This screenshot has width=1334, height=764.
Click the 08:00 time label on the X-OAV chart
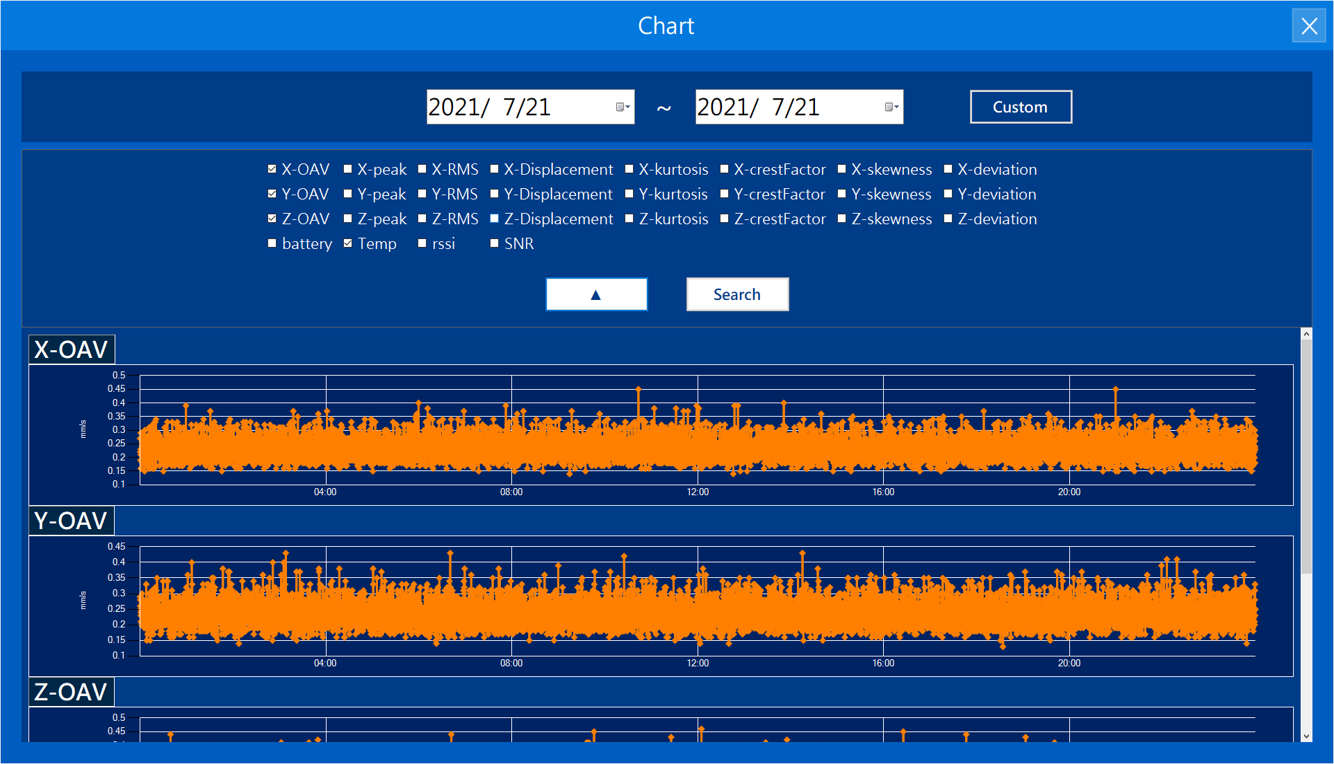click(x=512, y=492)
